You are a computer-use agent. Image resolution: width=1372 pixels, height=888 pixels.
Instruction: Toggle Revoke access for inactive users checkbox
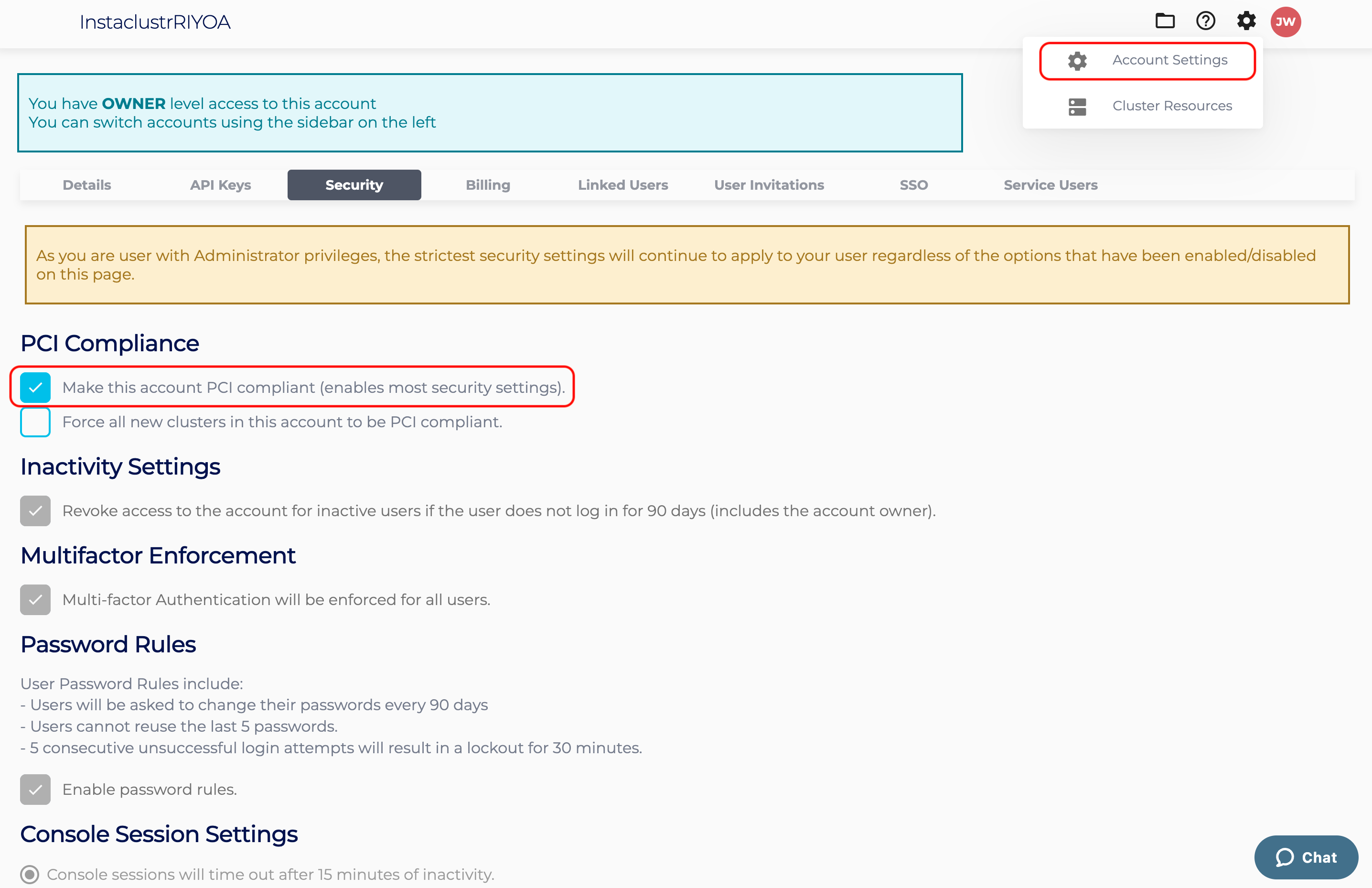point(35,511)
